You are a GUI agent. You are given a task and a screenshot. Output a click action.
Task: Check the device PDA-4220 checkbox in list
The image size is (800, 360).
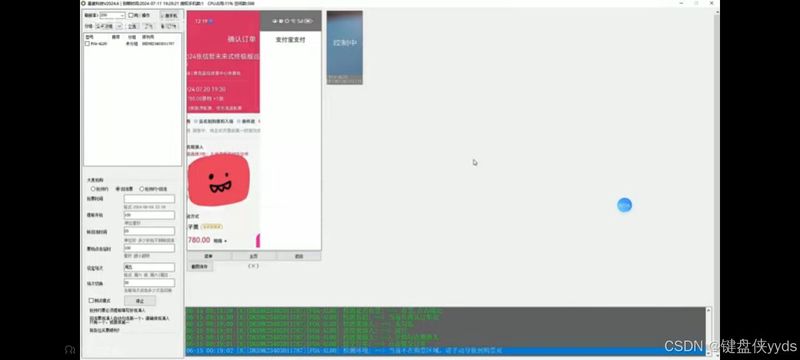(x=87, y=44)
